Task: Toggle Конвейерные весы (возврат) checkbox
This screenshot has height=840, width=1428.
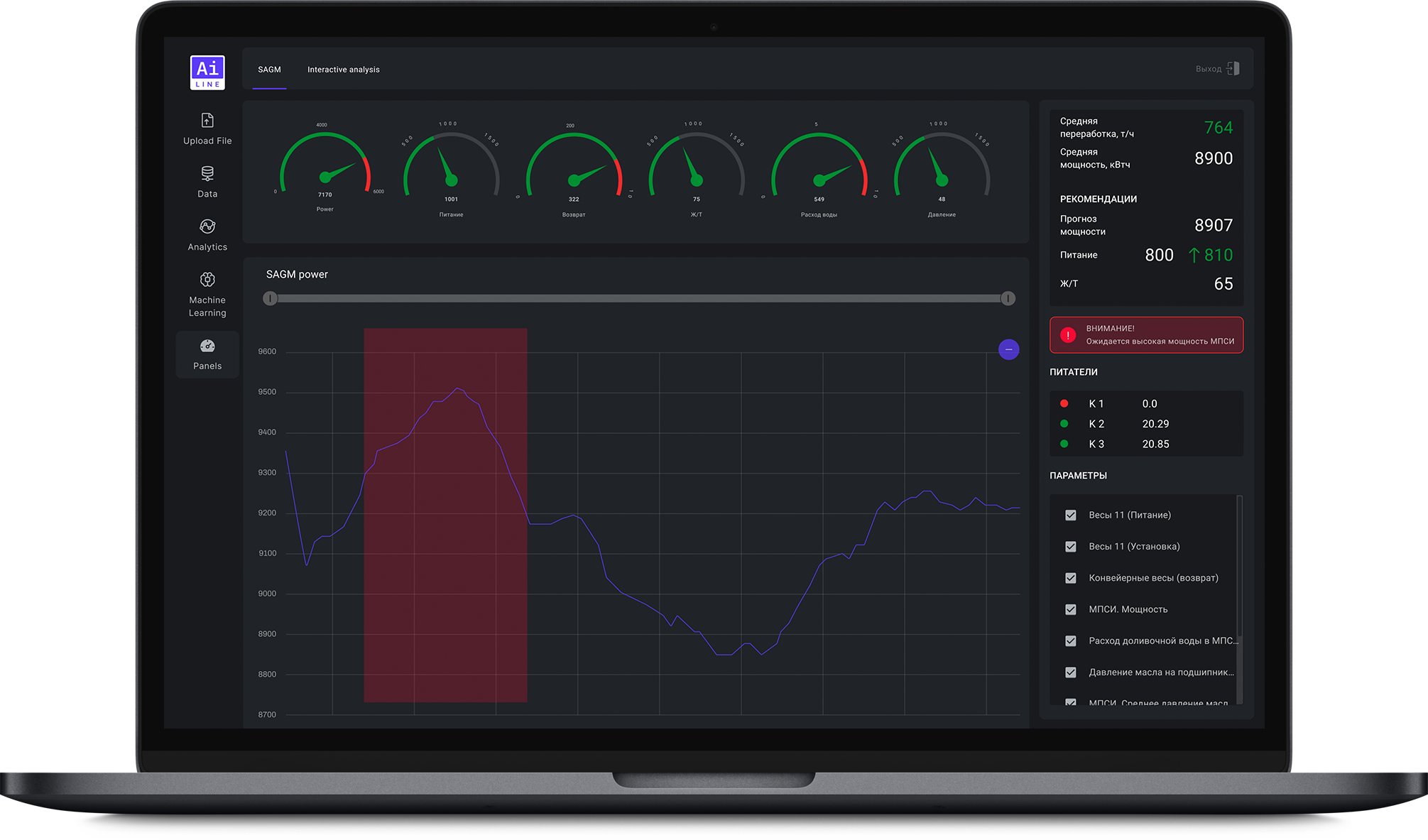Action: pyautogui.click(x=1071, y=578)
